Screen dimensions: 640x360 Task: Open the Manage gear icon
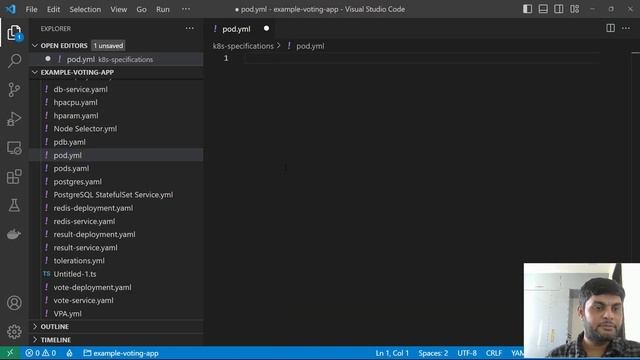pyautogui.click(x=14, y=331)
